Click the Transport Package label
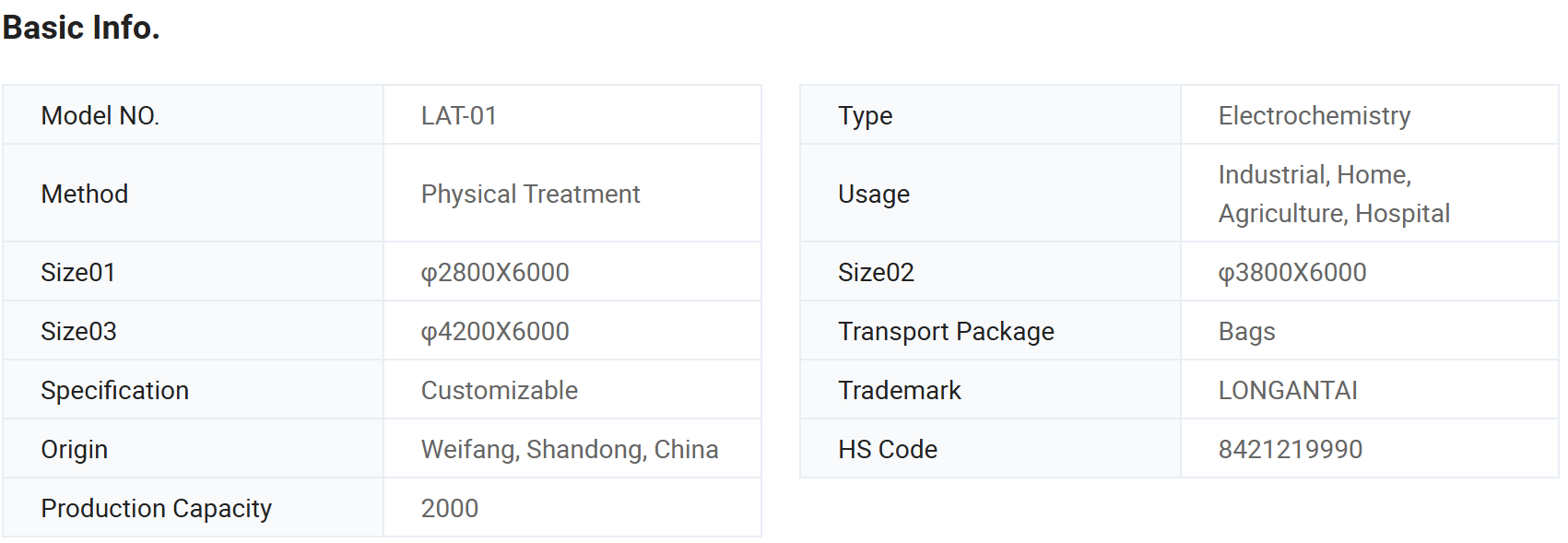The width and height of the screenshot is (1568, 543). pyautogui.click(x=946, y=331)
